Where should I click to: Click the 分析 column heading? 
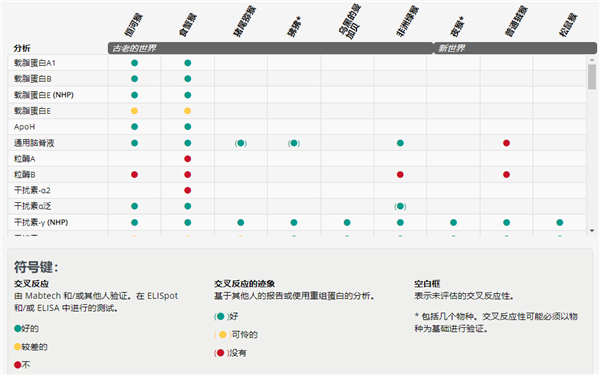pyautogui.click(x=22, y=48)
